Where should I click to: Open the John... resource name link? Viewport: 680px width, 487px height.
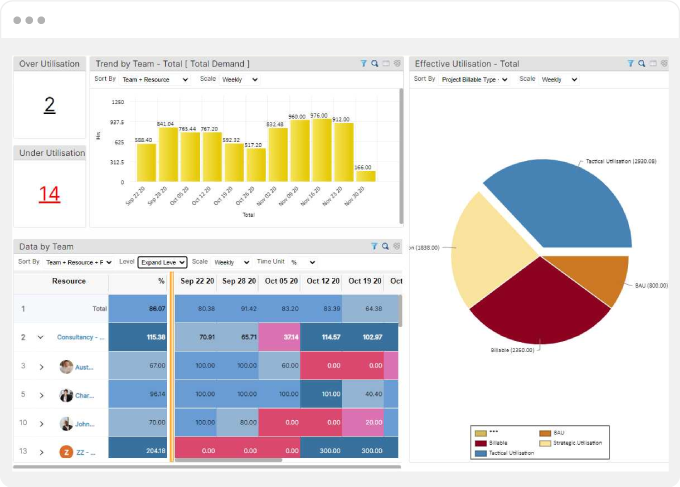pos(85,424)
